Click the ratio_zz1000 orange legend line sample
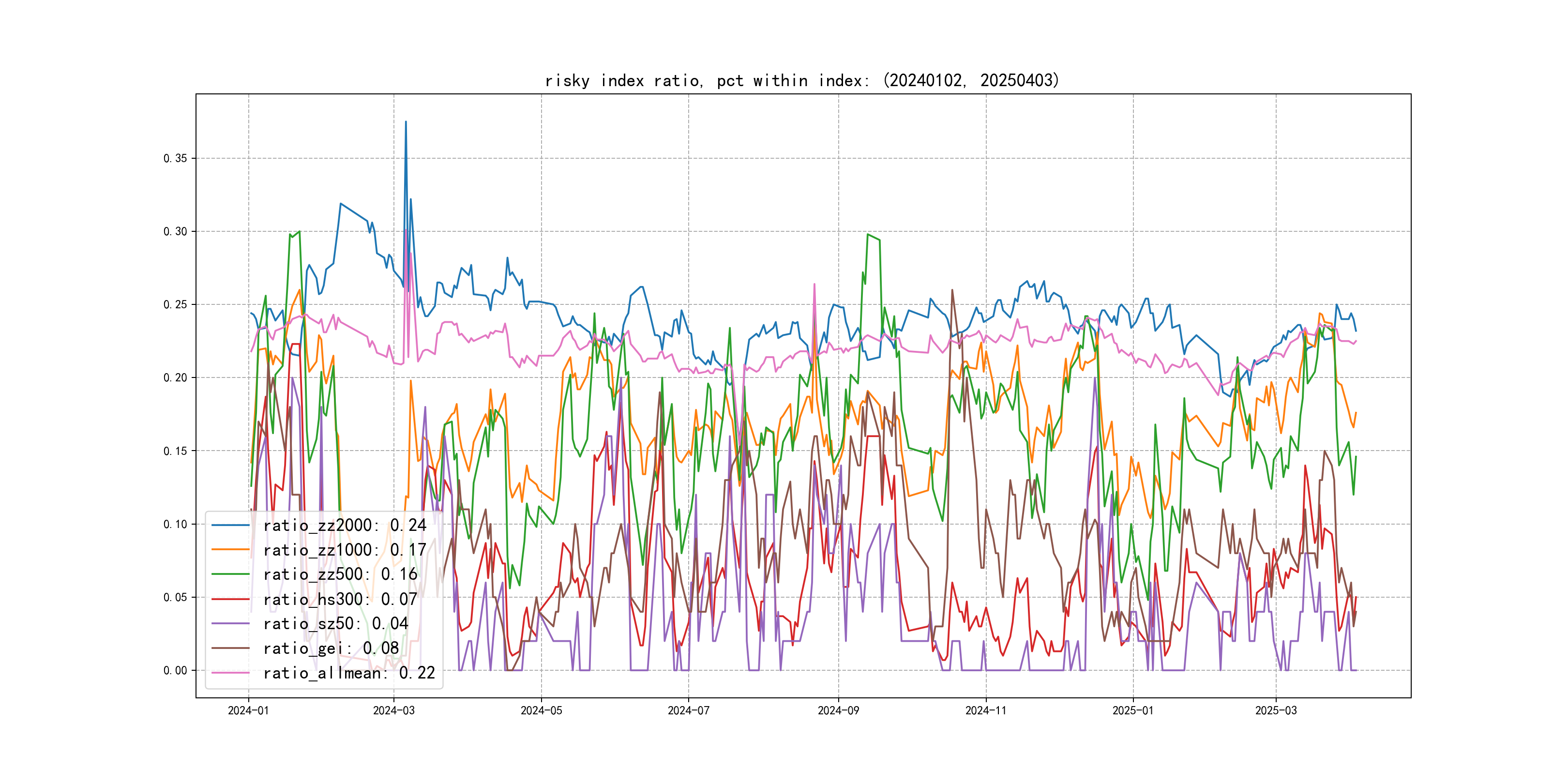Viewport: 1568px width, 784px height. click(x=230, y=550)
